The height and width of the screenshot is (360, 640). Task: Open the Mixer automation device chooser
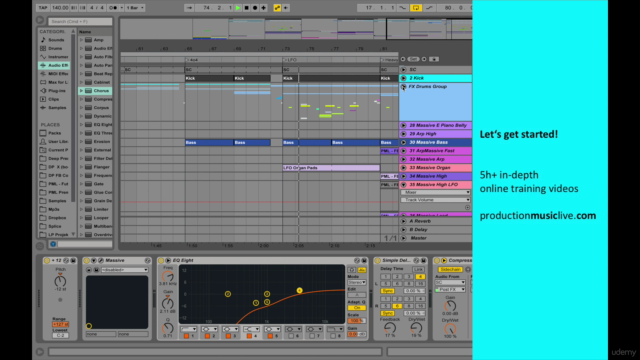(435, 192)
